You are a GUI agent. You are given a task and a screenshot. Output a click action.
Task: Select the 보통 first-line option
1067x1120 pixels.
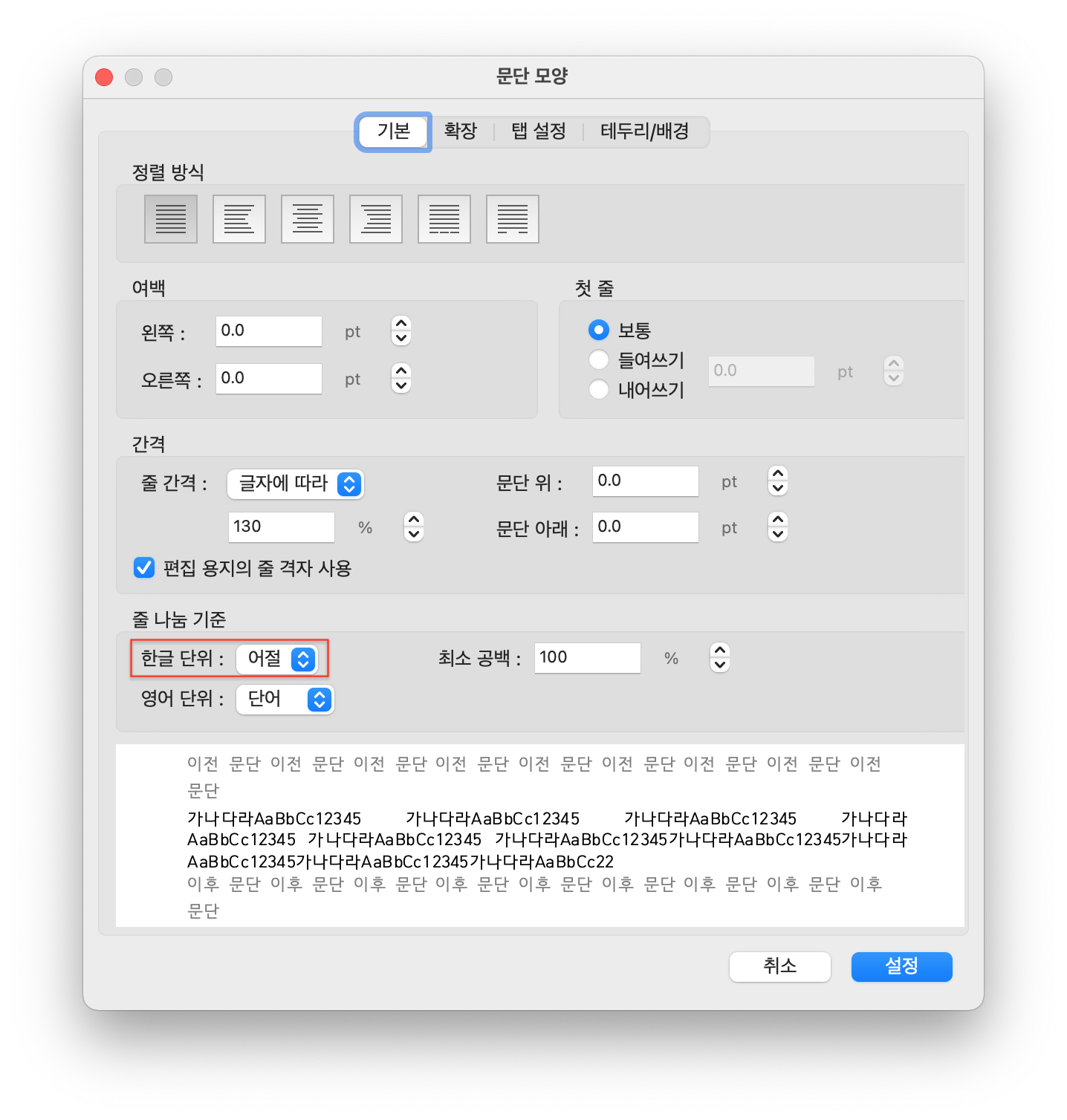pos(599,330)
